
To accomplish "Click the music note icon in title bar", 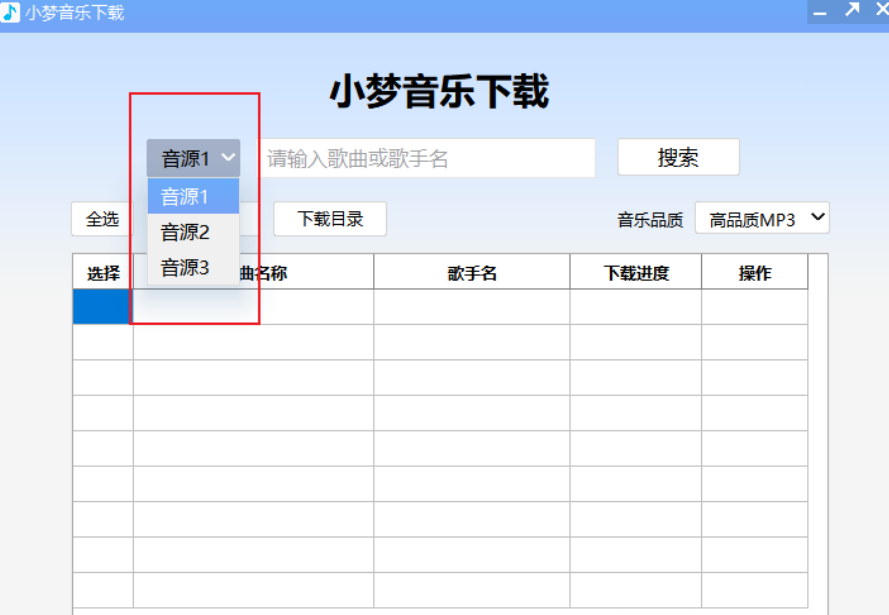I will pos(10,12).
